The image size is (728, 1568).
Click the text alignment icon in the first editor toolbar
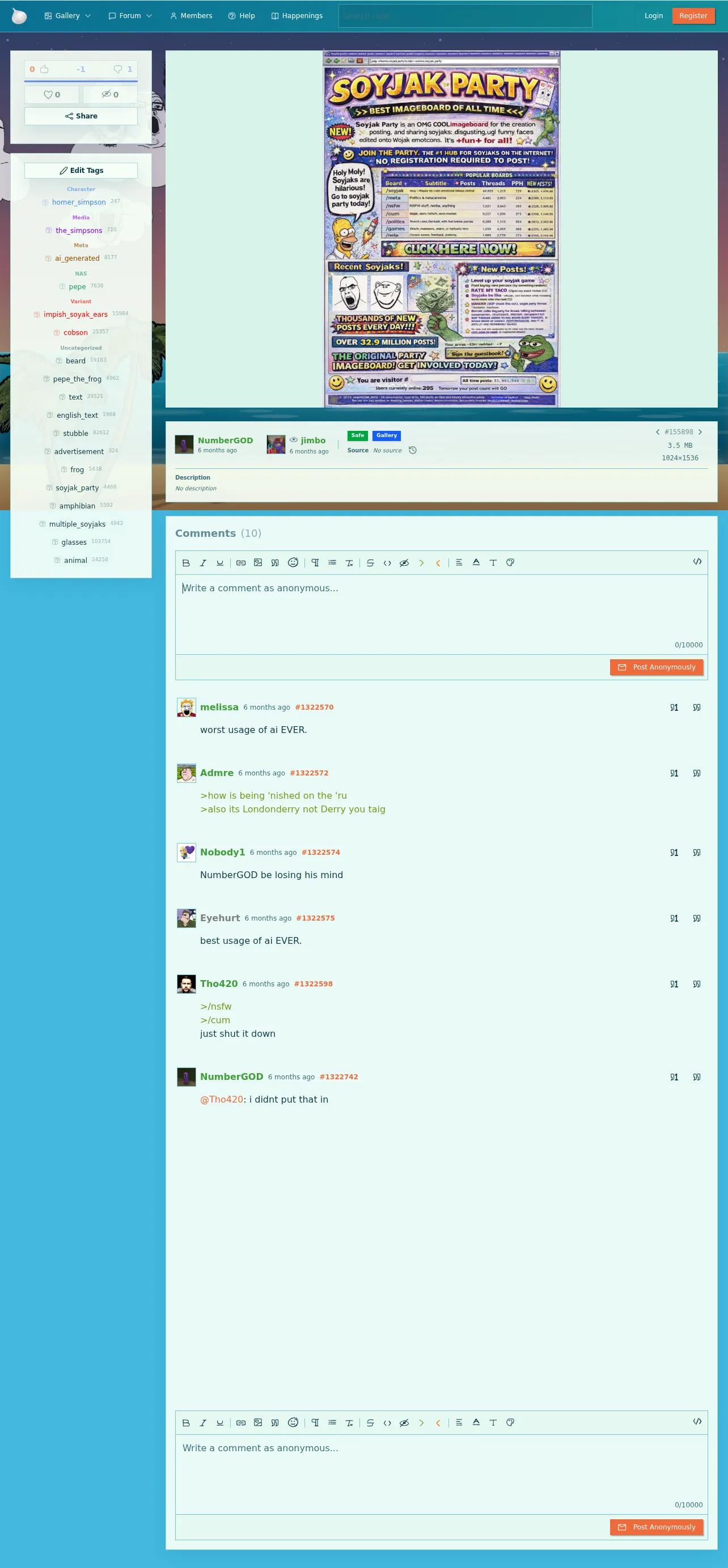click(459, 562)
